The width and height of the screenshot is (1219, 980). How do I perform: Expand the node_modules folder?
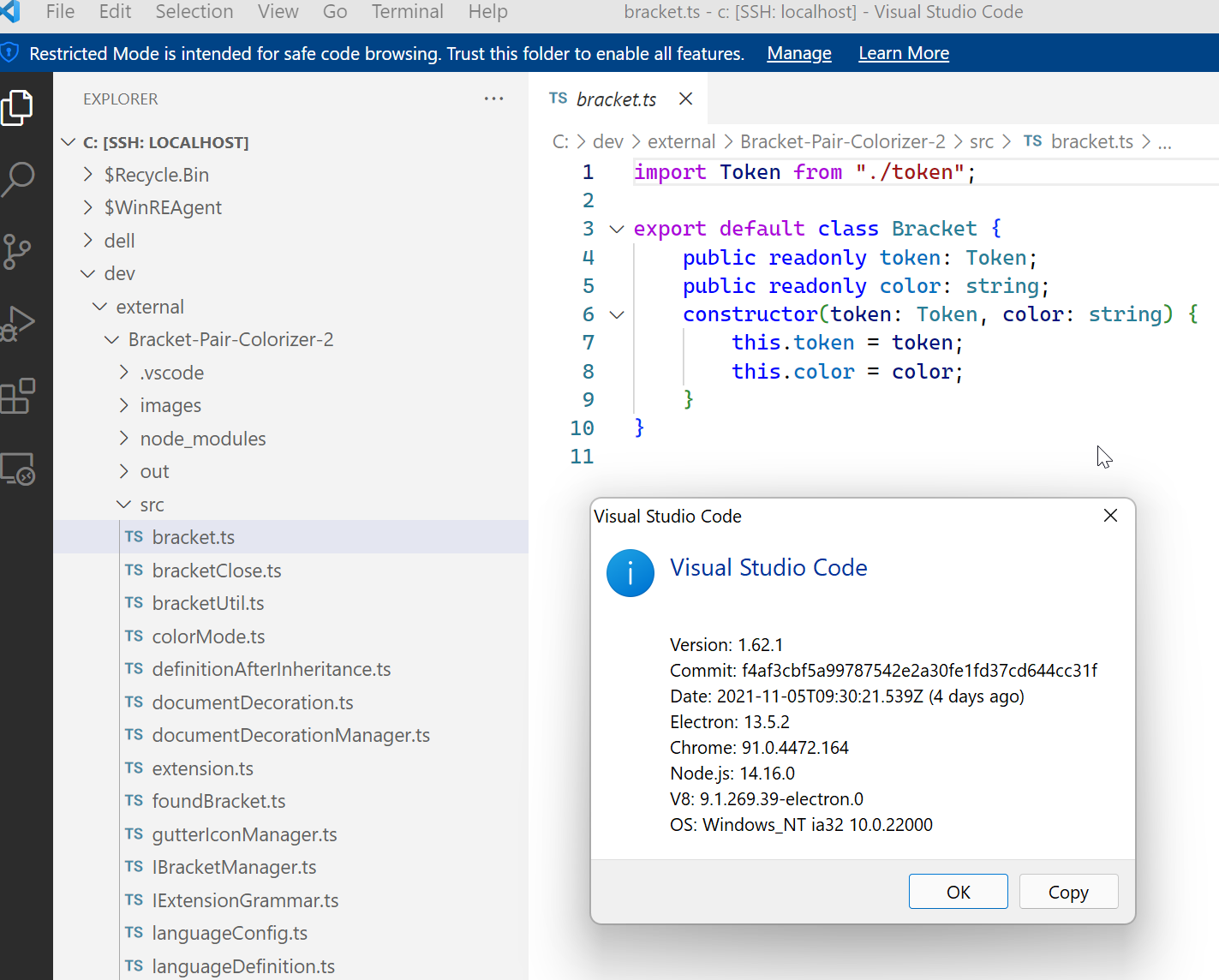tap(124, 438)
